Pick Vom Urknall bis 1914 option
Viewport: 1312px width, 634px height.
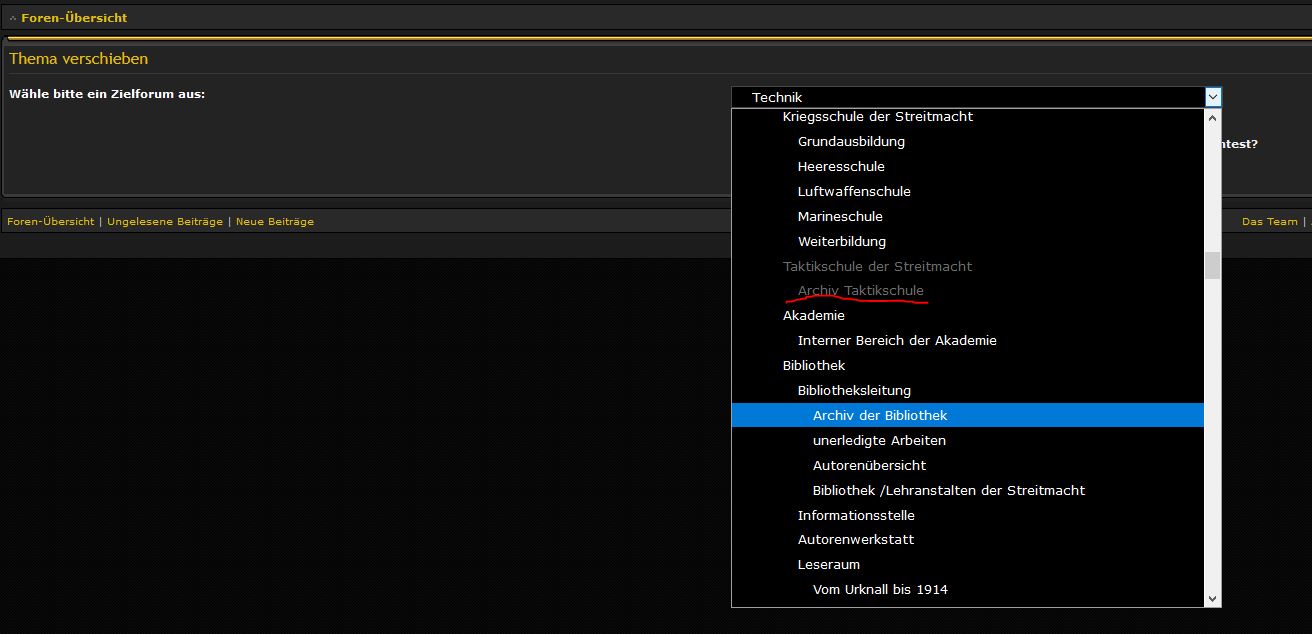coord(880,590)
